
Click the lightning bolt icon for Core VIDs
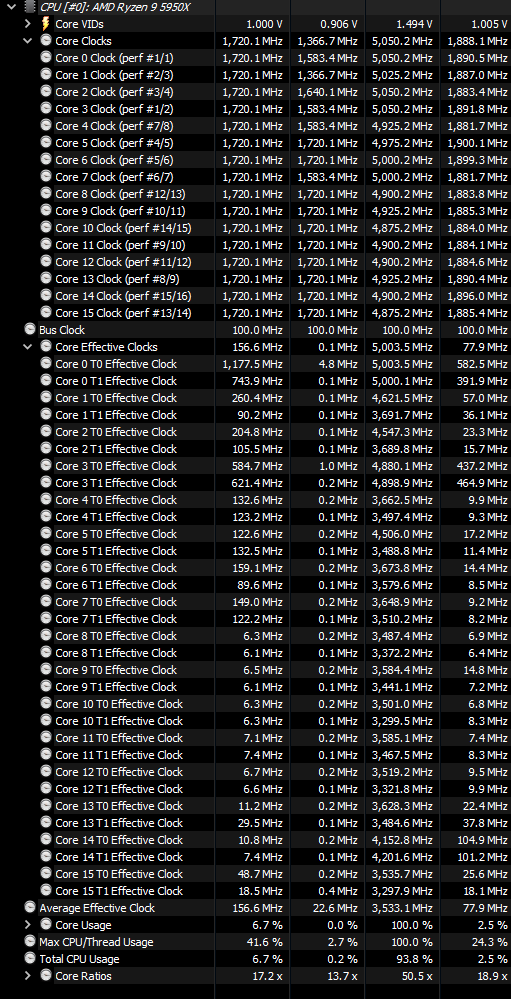click(x=45, y=24)
